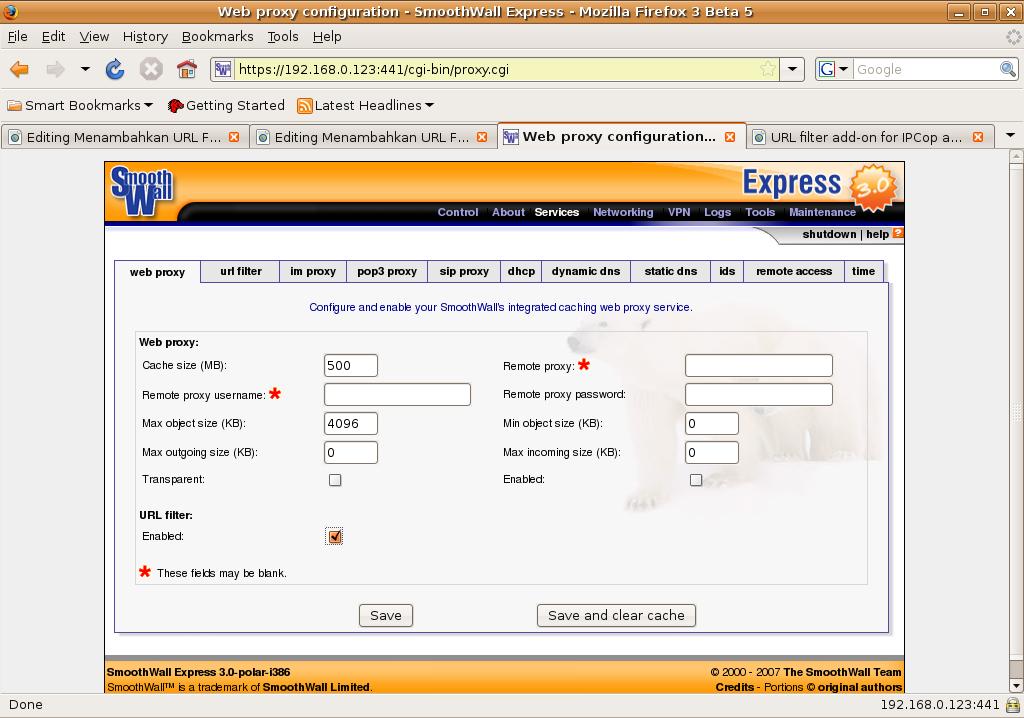1024x718 pixels.
Task: Select the url filter tab
Action: 240,271
